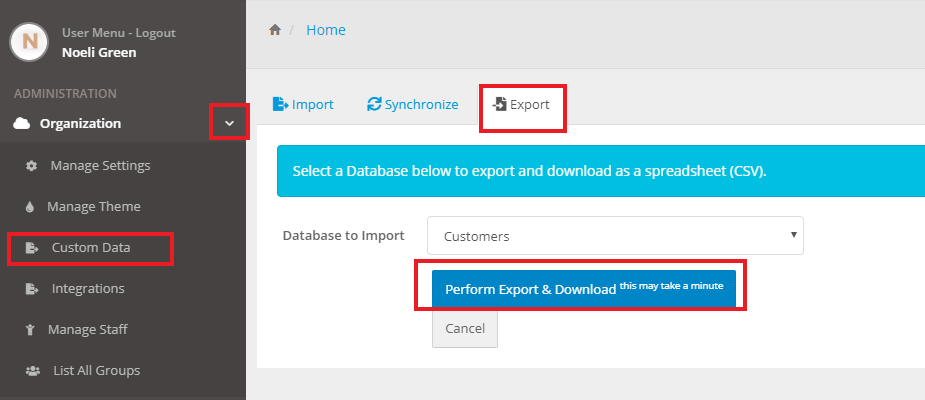Click the Organization cloud icon

point(21,123)
